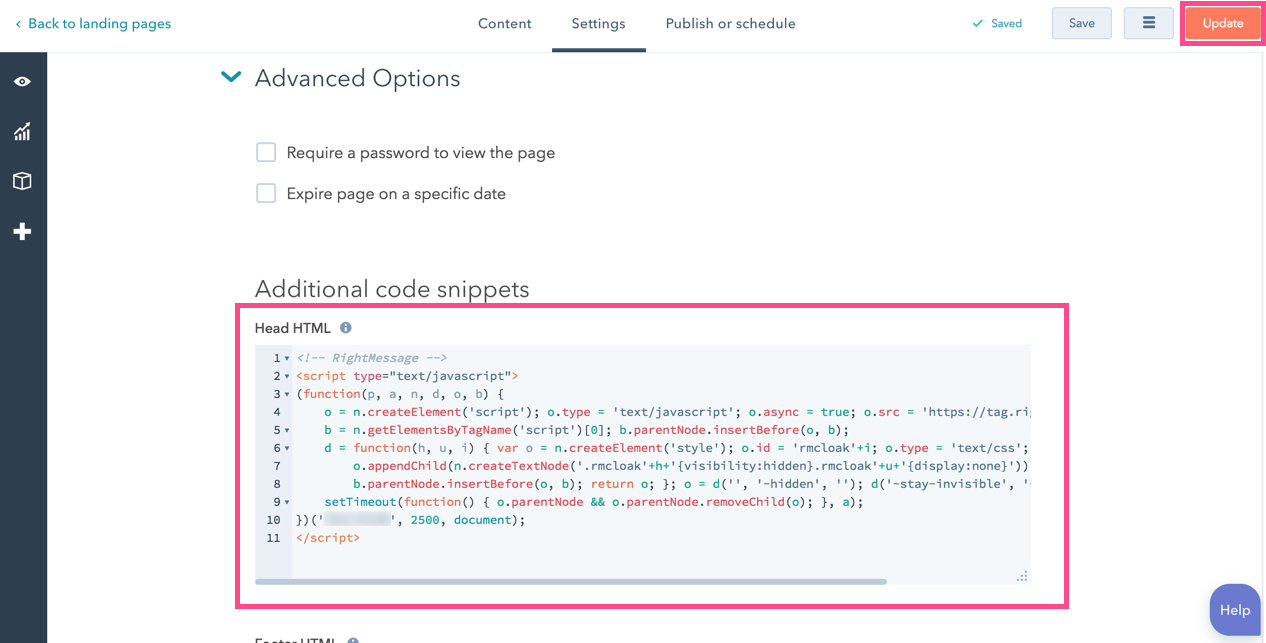Click the Saved checkmark status
1266x643 pixels.
click(997, 24)
